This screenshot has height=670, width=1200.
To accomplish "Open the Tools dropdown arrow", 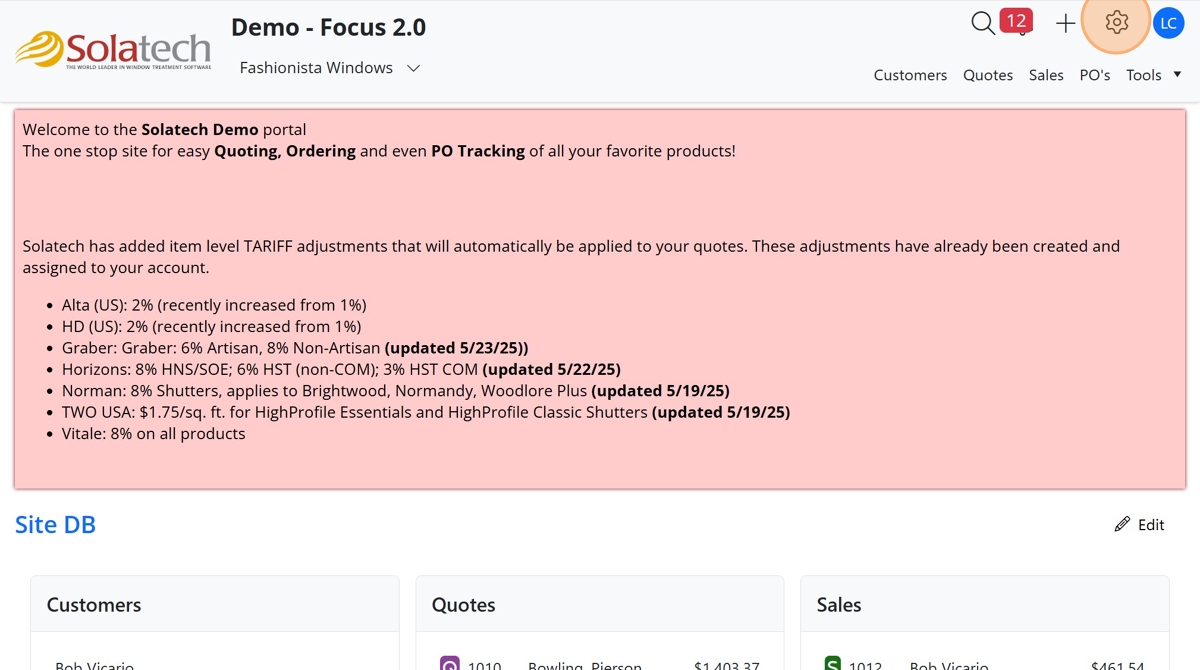I will click(x=1177, y=75).
